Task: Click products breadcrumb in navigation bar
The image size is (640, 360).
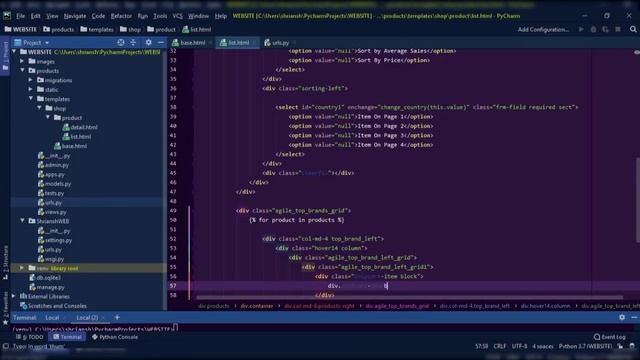Action: click(x=58, y=29)
